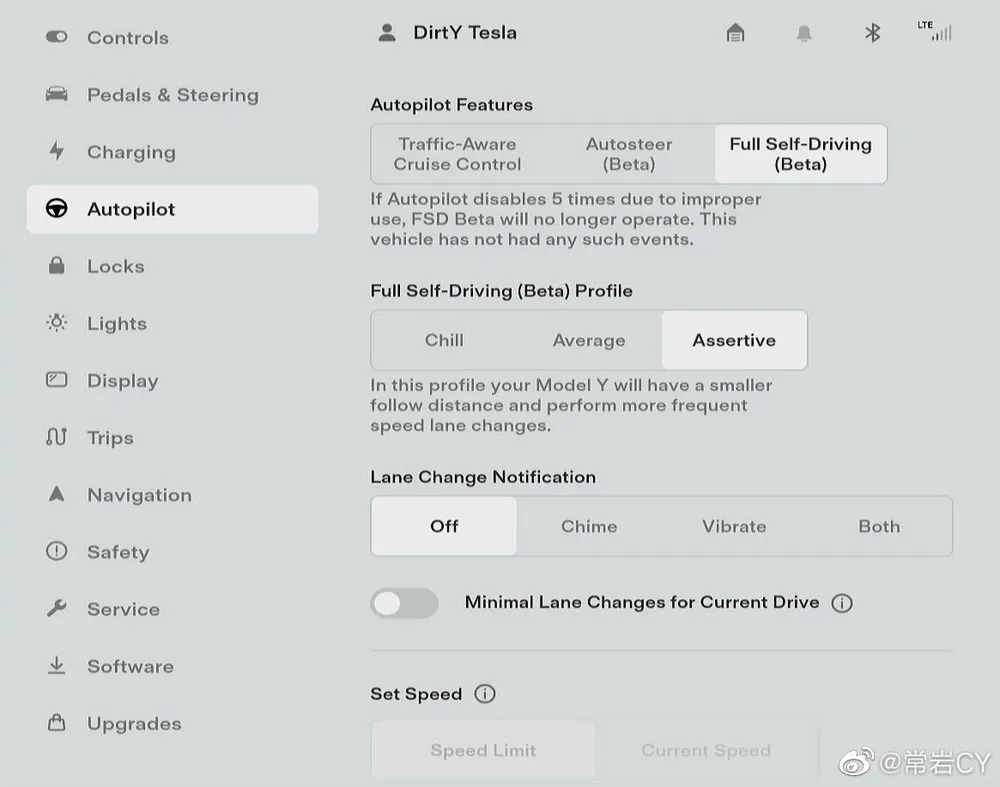Image resolution: width=1000 pixels, height=787 pixels.
Task: Click the Minimal Lane Changes for Current Drive label
Action: (x=642, y=602)
